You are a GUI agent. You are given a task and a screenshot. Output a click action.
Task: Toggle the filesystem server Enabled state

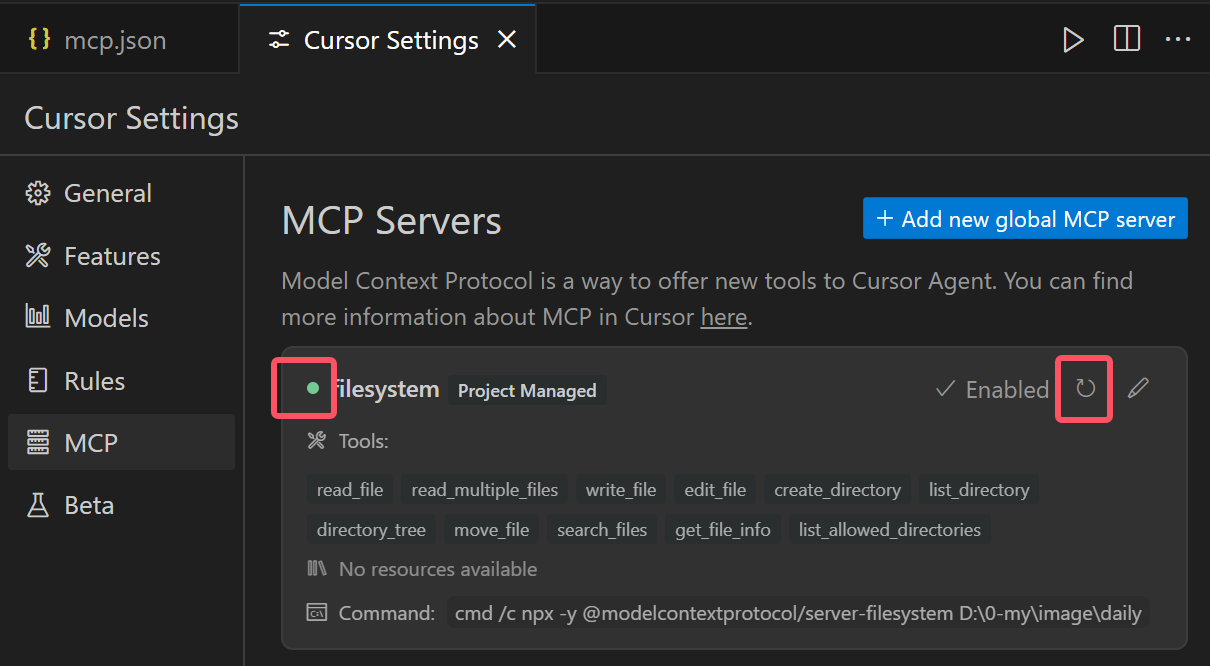992,389
